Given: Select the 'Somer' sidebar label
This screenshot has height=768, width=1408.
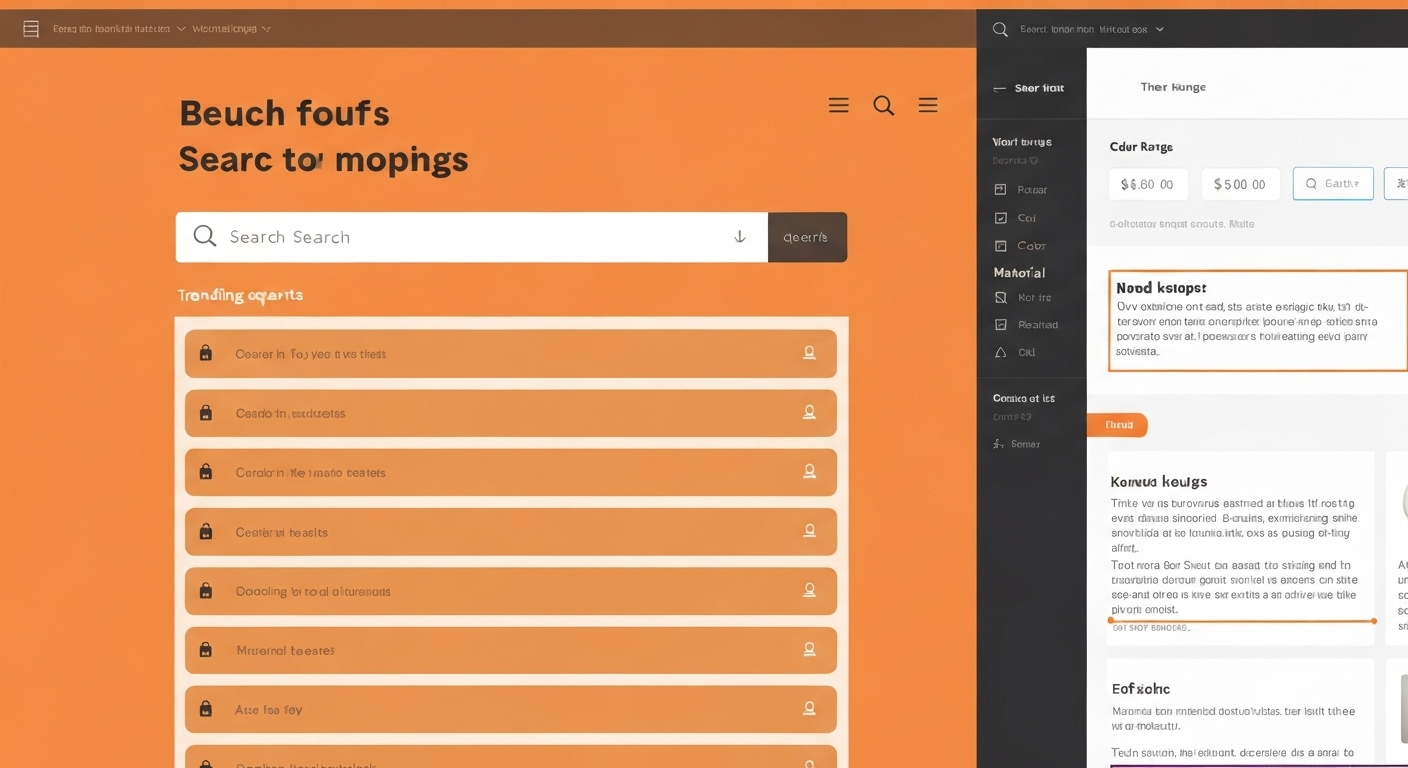Looking at the screenshot, I should (1025, 443).
